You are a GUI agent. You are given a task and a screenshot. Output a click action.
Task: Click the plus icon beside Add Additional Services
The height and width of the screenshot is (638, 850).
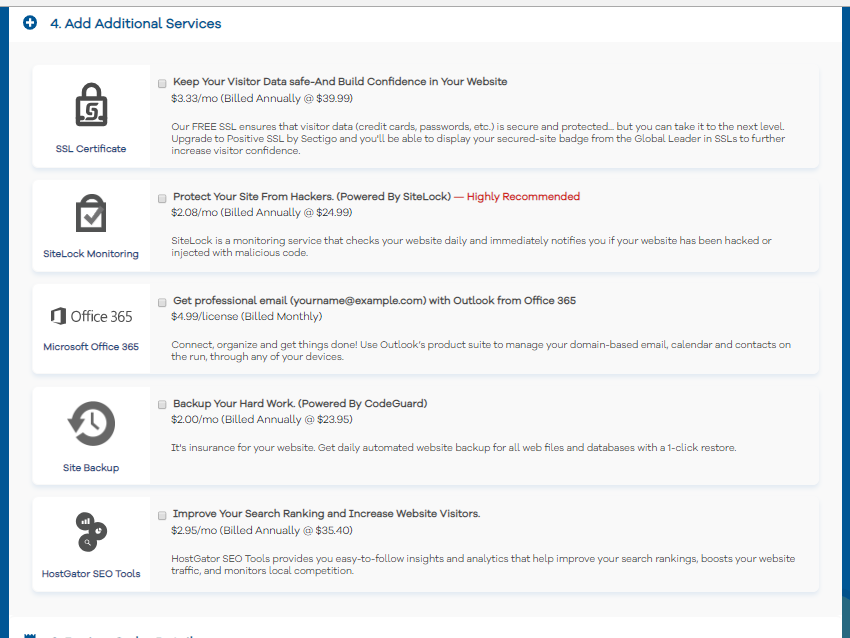coord(30,23)
